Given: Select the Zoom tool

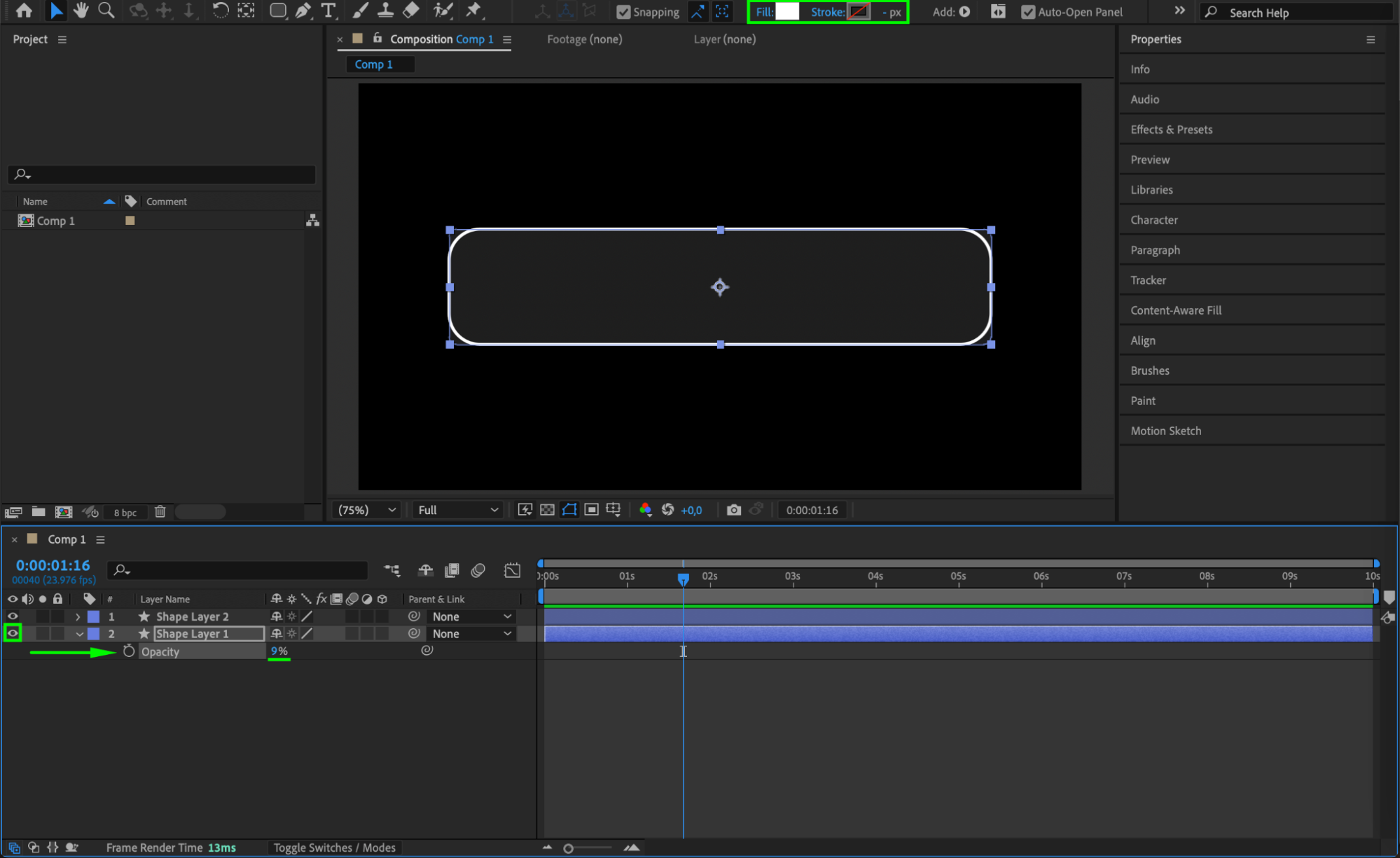Looking at the screenshot, I should [x=106, y=11].
